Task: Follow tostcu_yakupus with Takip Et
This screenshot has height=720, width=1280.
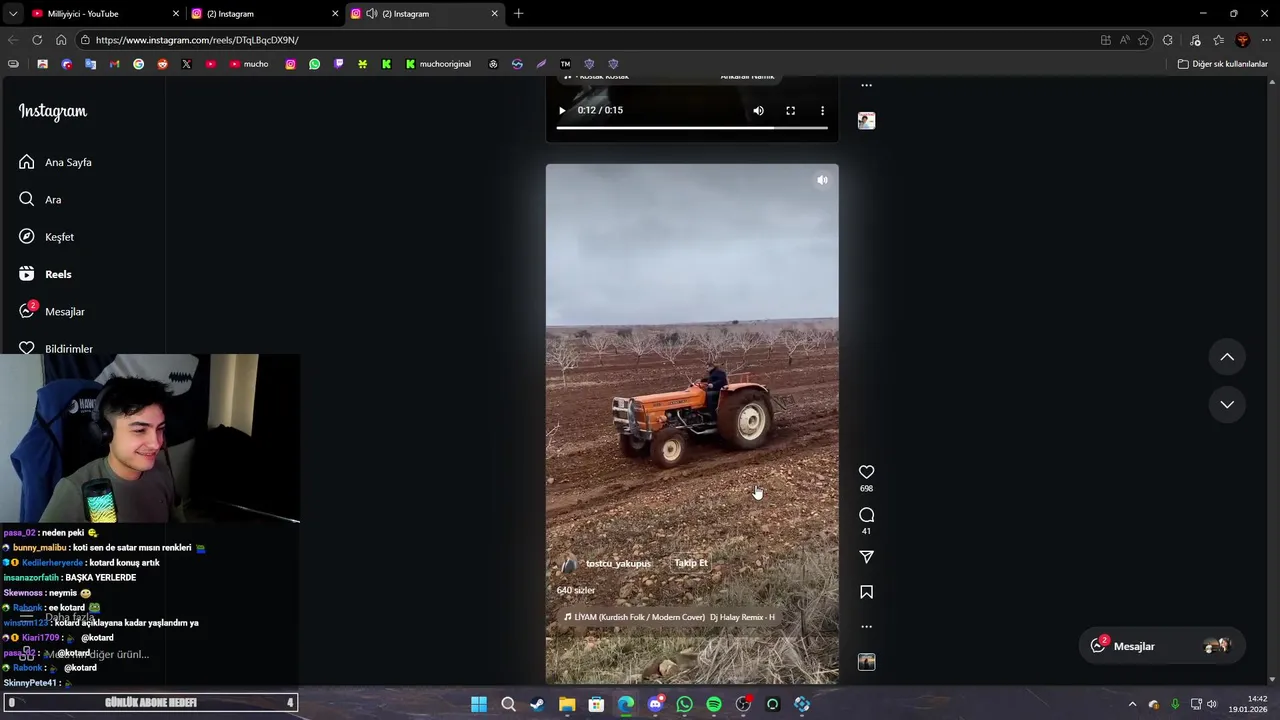Action: [x=691, y=563]
